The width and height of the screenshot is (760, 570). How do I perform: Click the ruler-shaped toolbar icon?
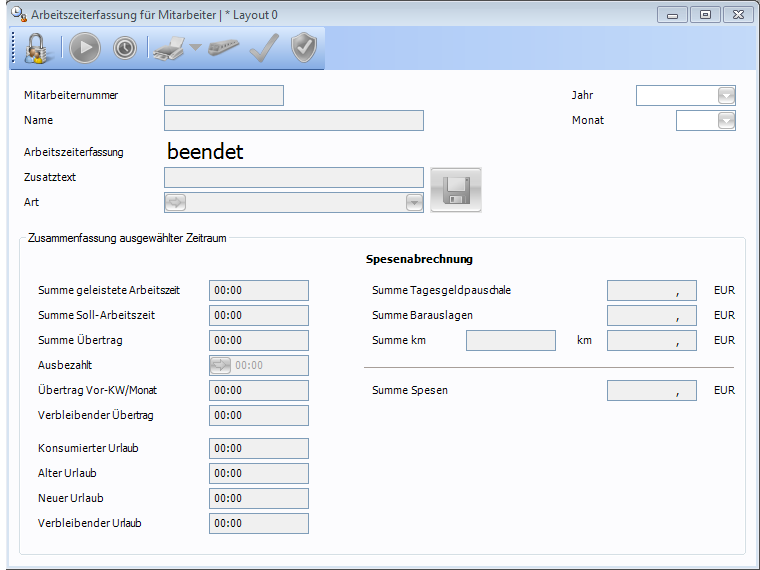[224, 48]
